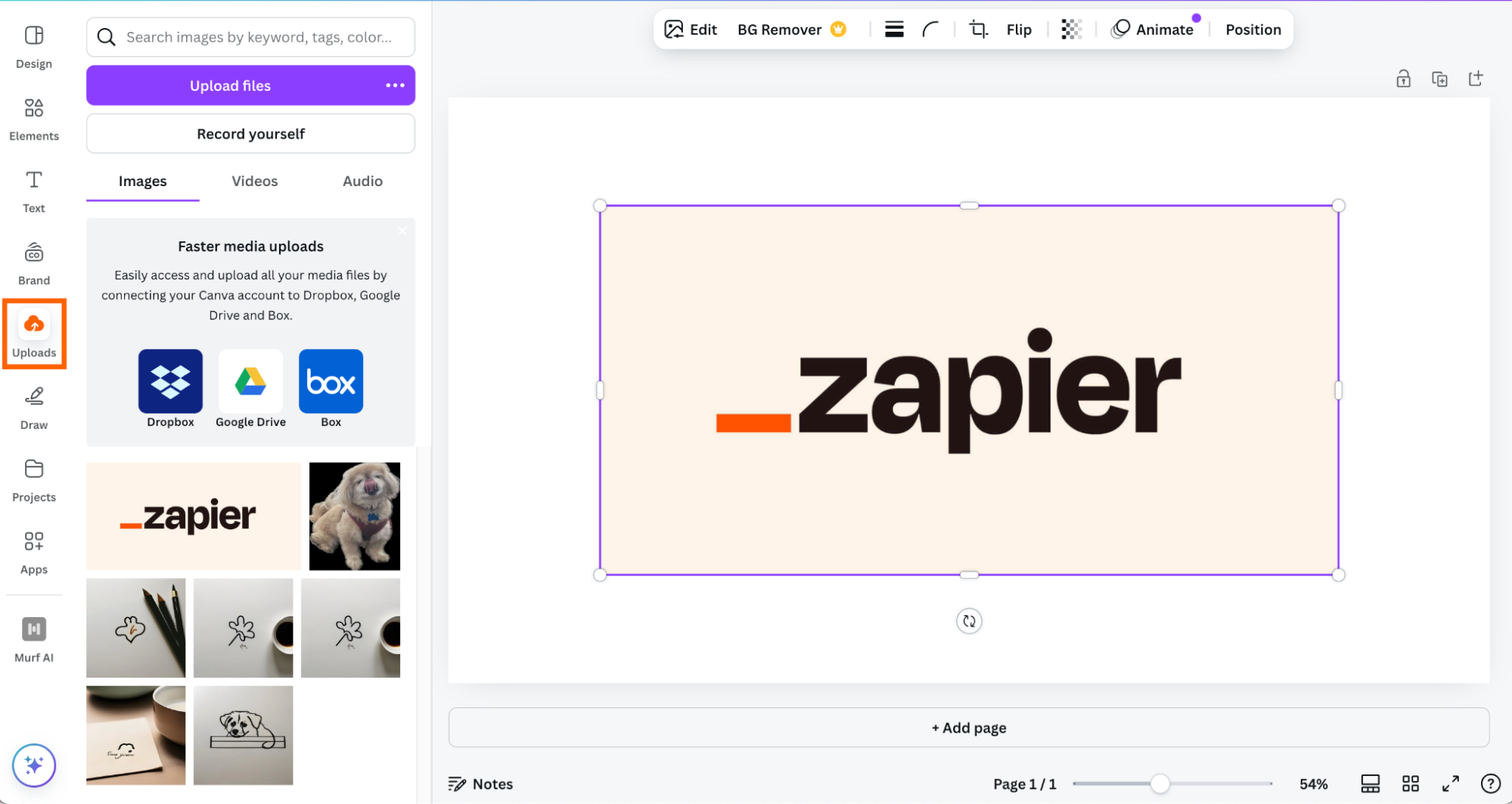Click the zapier image on canvas
The width and height of the screenshot is (1512, 804).
click(x=969, y=390)
